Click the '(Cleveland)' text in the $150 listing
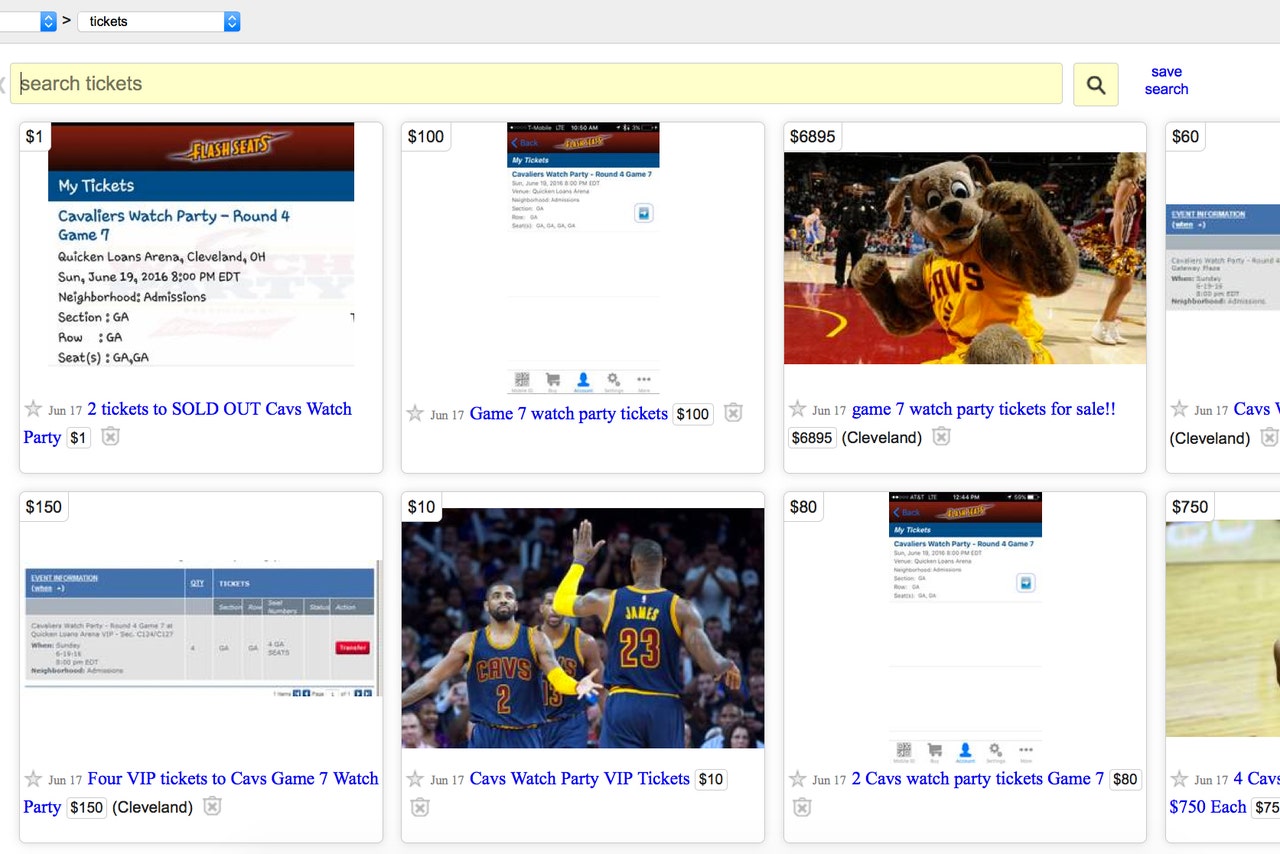The width and height of the screenshot is (1280, 854). 153,807
